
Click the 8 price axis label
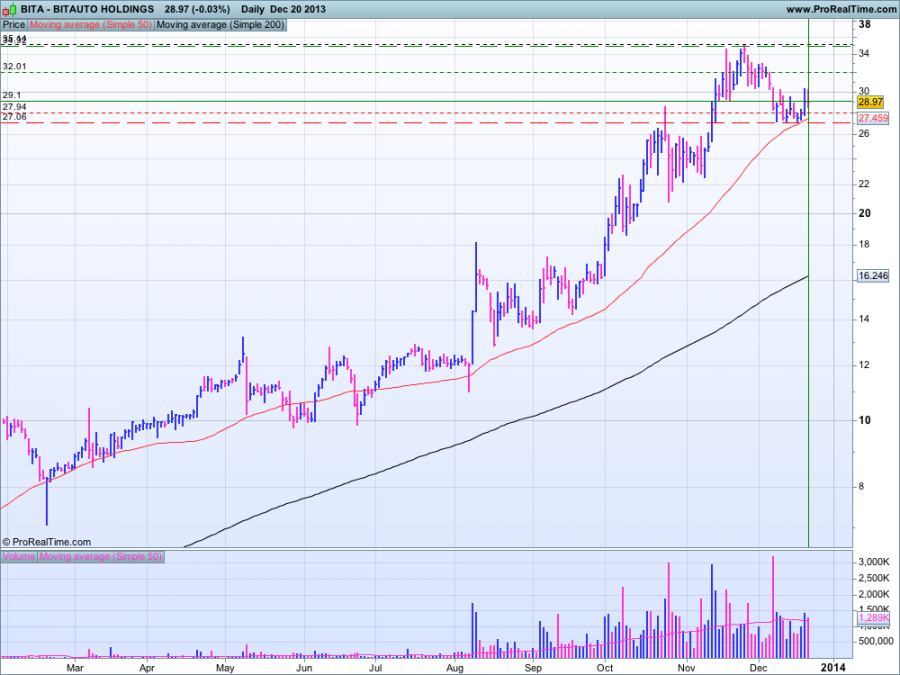(x=861, y=487)
